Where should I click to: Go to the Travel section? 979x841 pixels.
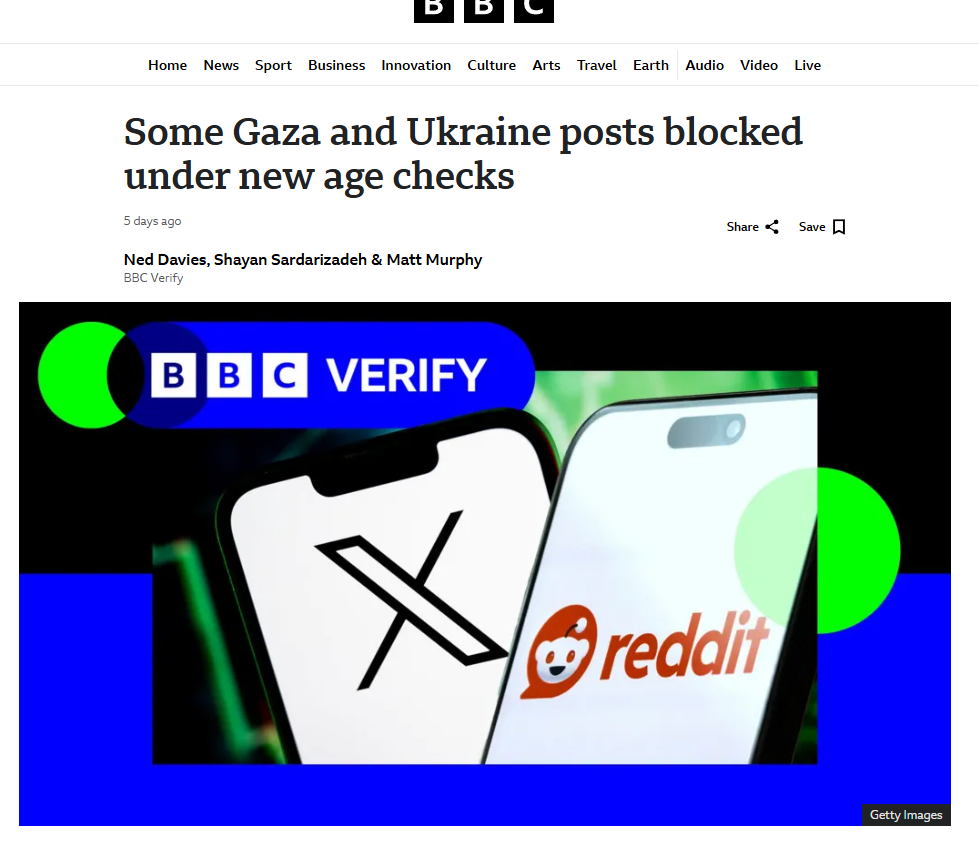point(596,65)
